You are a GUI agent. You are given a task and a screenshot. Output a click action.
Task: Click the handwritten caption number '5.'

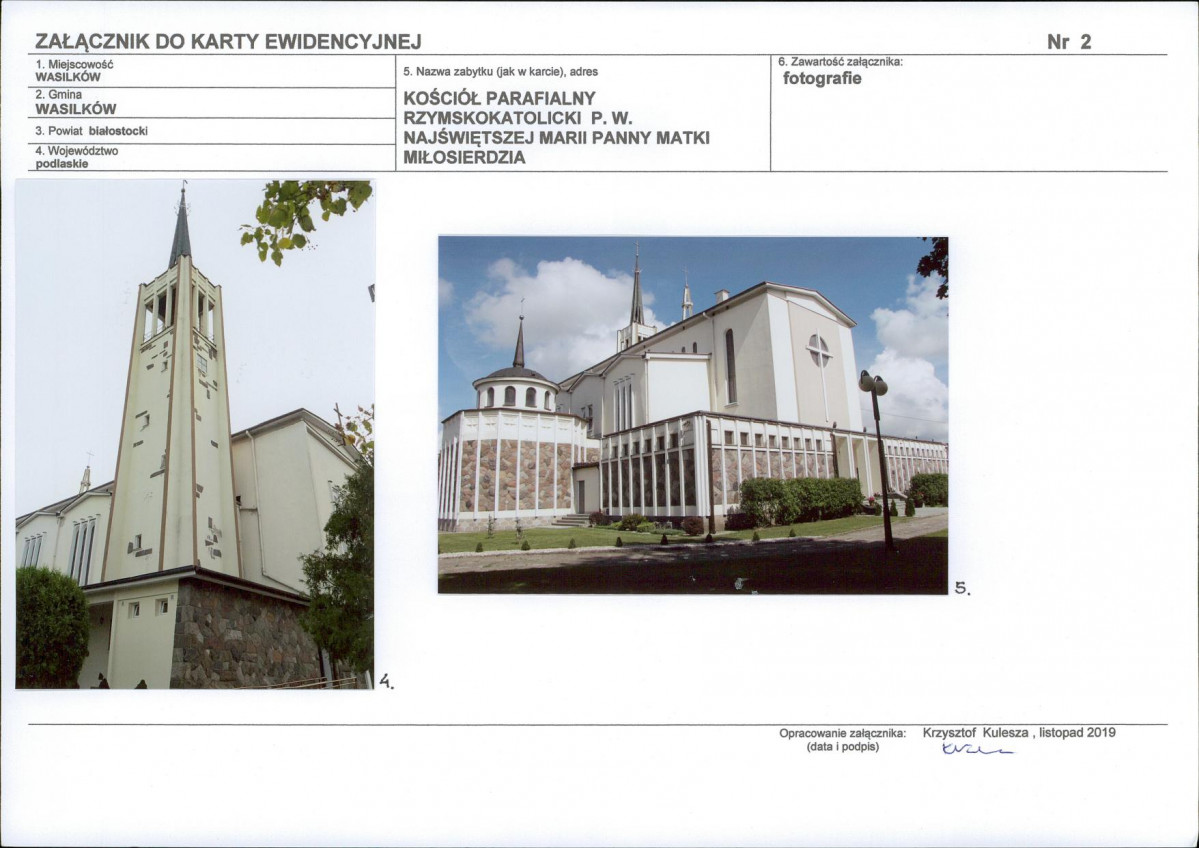click(962, 589)
